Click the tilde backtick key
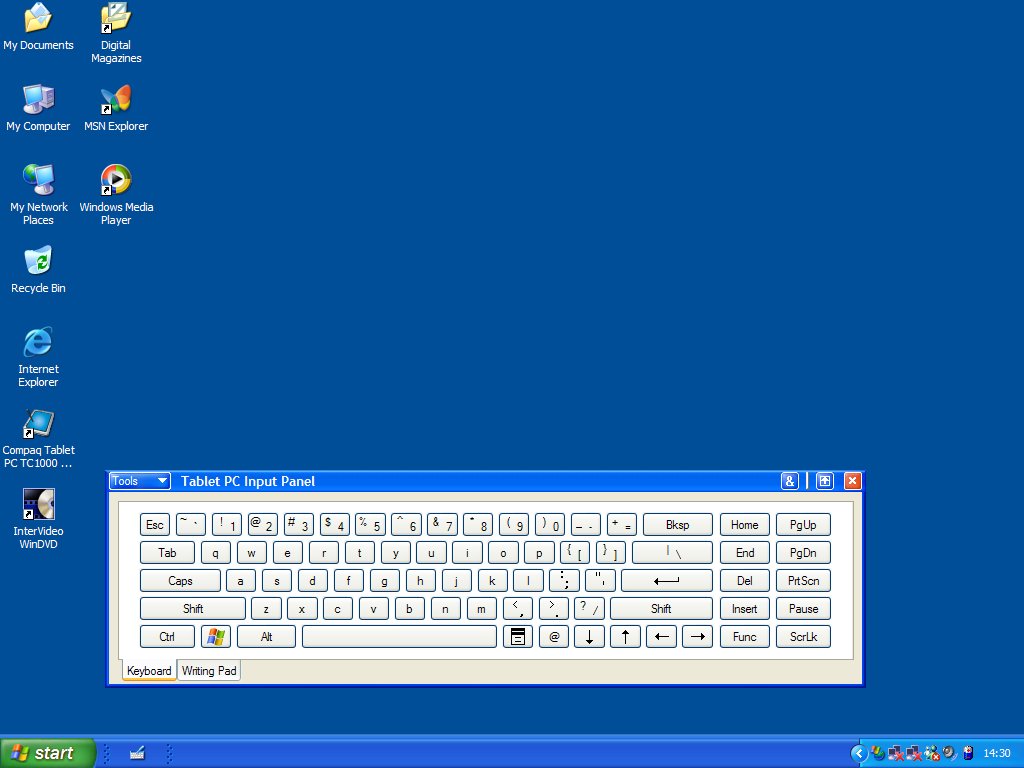Image resolution: width=1024 pixels, height=768 pixels. tap(191, 524)
